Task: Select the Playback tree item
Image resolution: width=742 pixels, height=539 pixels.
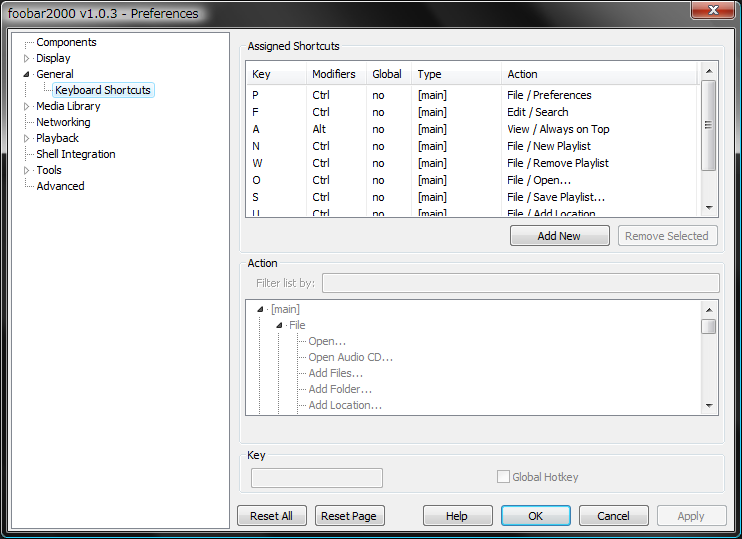Action: pos(57,138)
